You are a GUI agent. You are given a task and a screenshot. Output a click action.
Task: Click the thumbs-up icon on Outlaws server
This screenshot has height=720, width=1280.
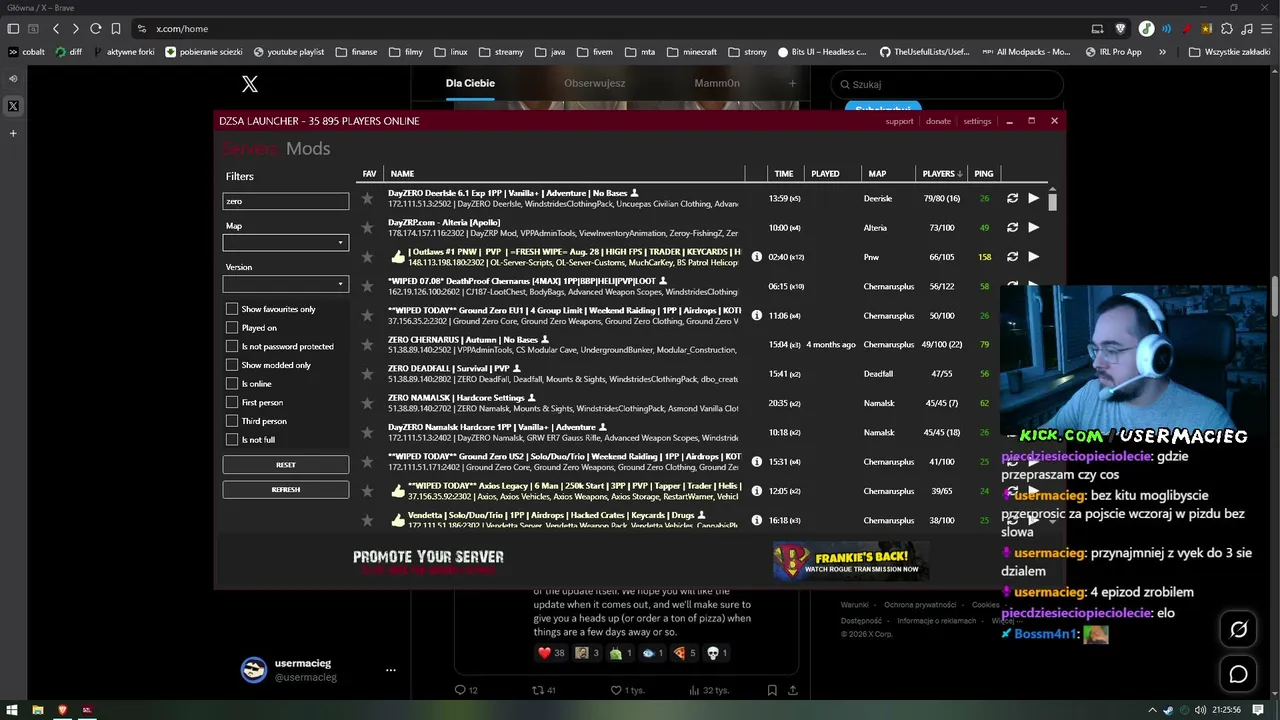coord(398,257)
